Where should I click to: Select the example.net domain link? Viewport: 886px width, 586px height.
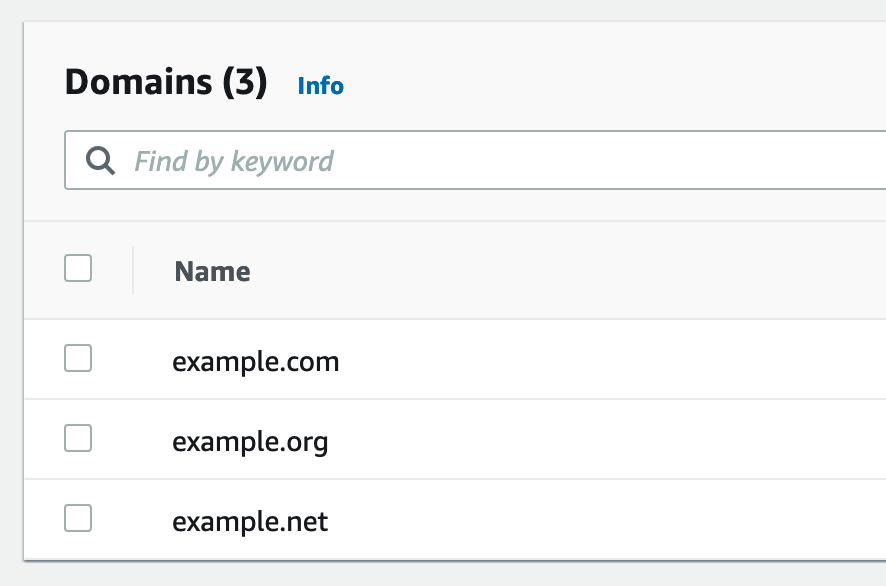click(x=249, y=521)
